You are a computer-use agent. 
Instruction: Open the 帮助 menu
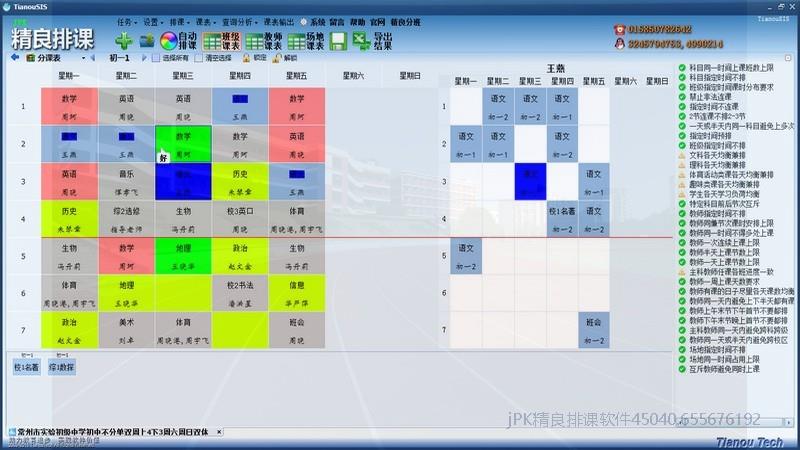pyautogui.click(x=357, y=22)
